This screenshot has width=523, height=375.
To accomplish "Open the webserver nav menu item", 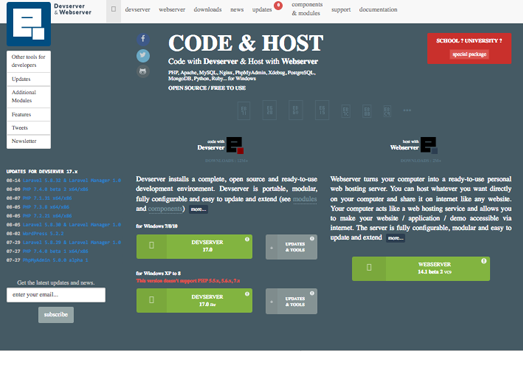I will 172,10.
